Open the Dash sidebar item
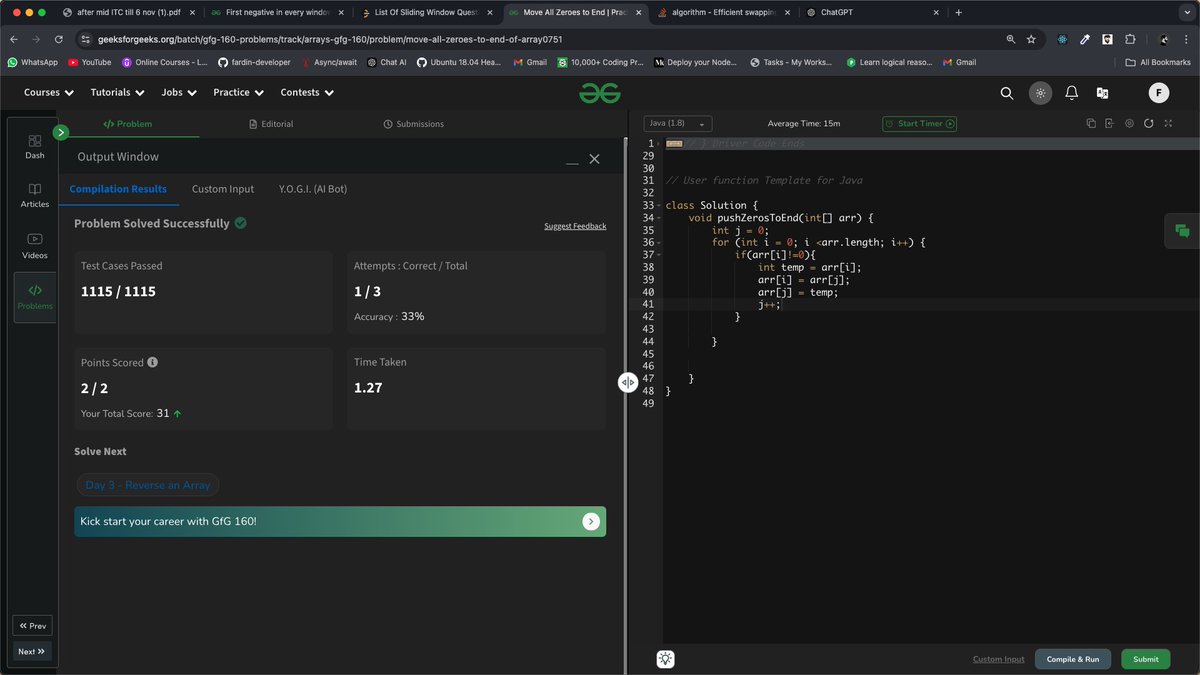The height and width of the screenshot is (675, 1200). tap(35, 147)
